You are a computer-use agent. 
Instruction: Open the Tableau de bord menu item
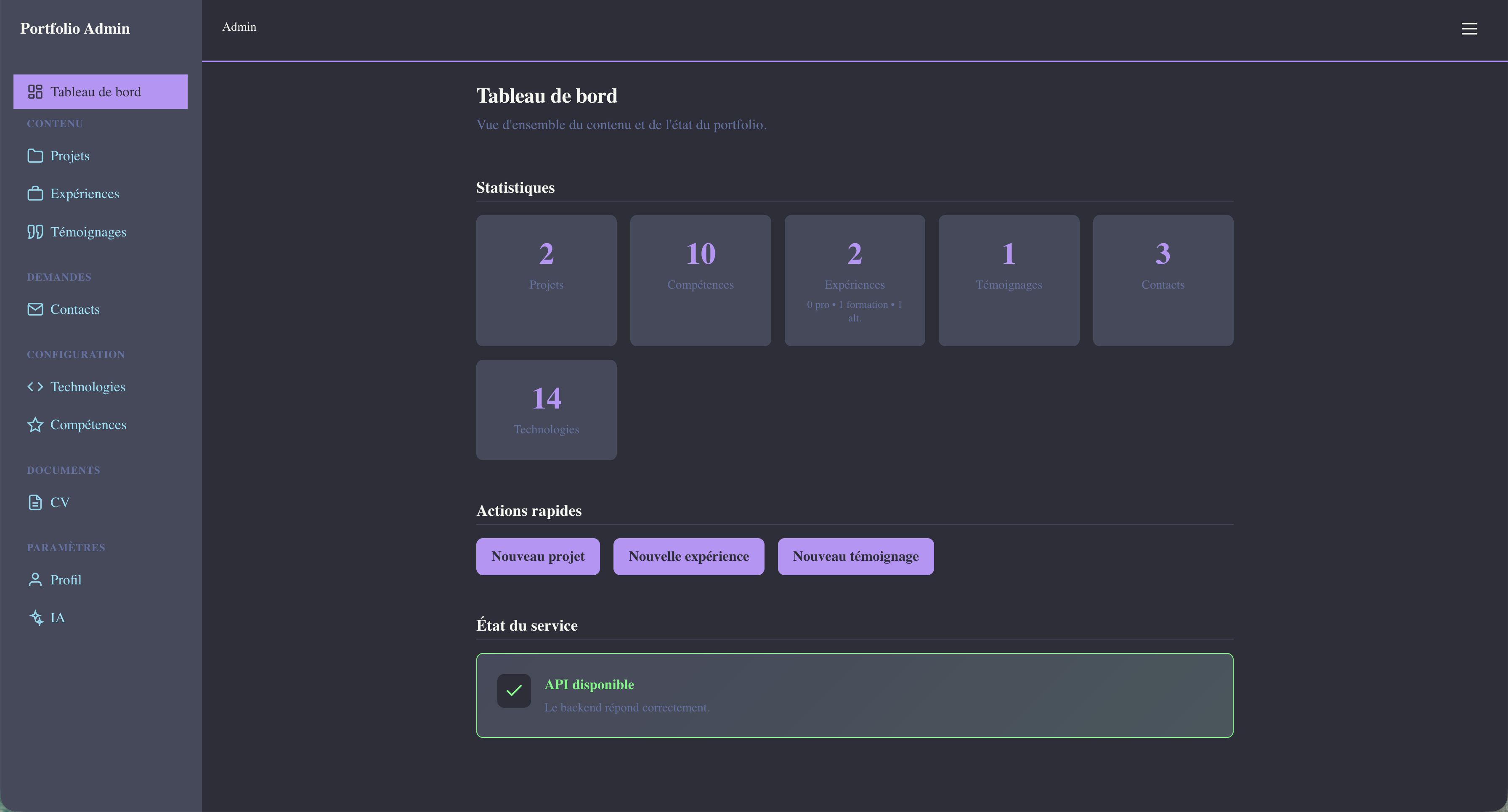point(100,92)
